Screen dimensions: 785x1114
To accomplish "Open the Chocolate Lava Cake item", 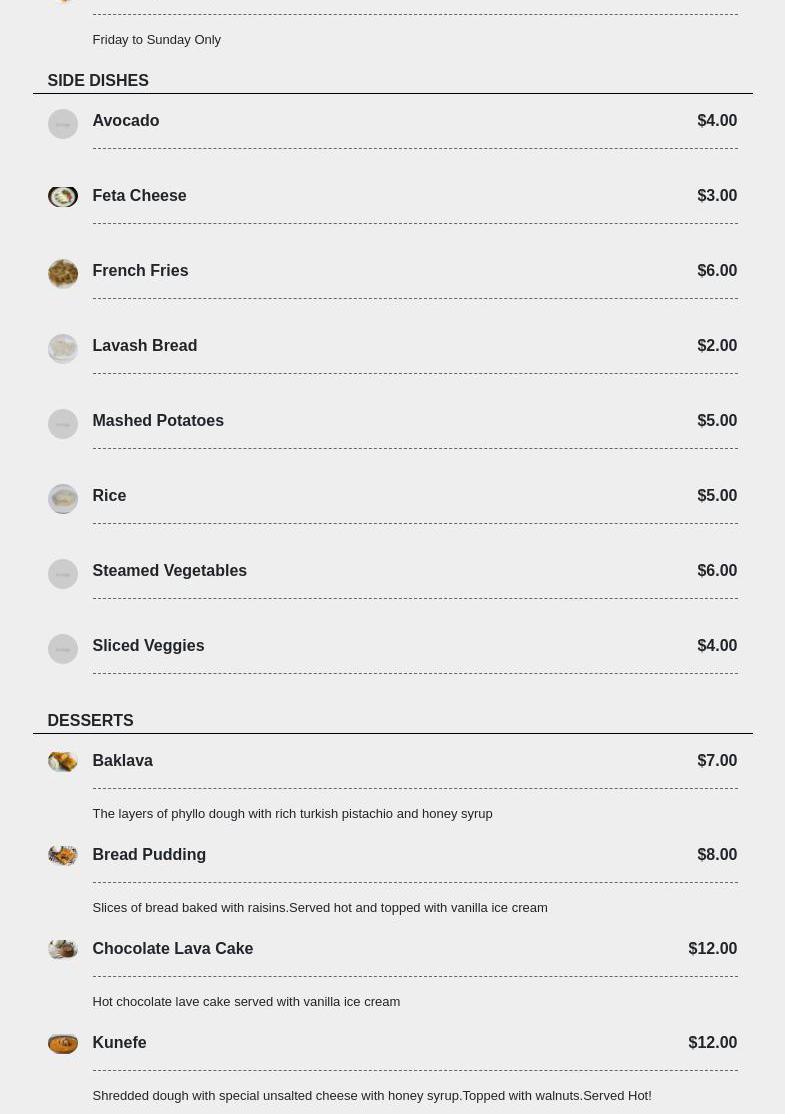I will (x=172, y=949).
